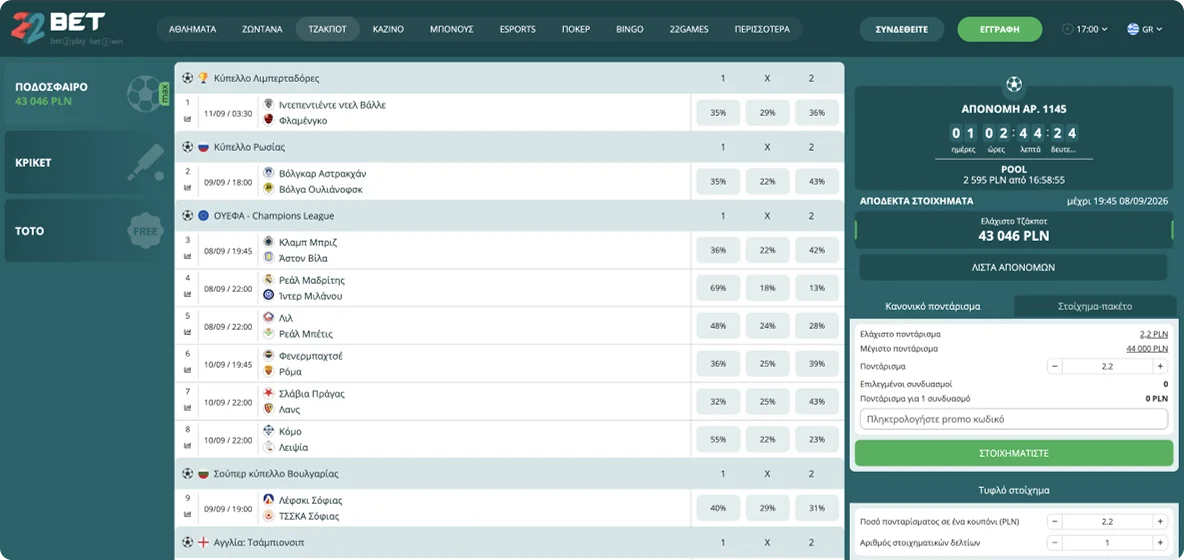Select the ΤΖΑΚΠΟΤ tab in navigation
This screenshot has height=560, width=1184.
[x=328, y=29]
